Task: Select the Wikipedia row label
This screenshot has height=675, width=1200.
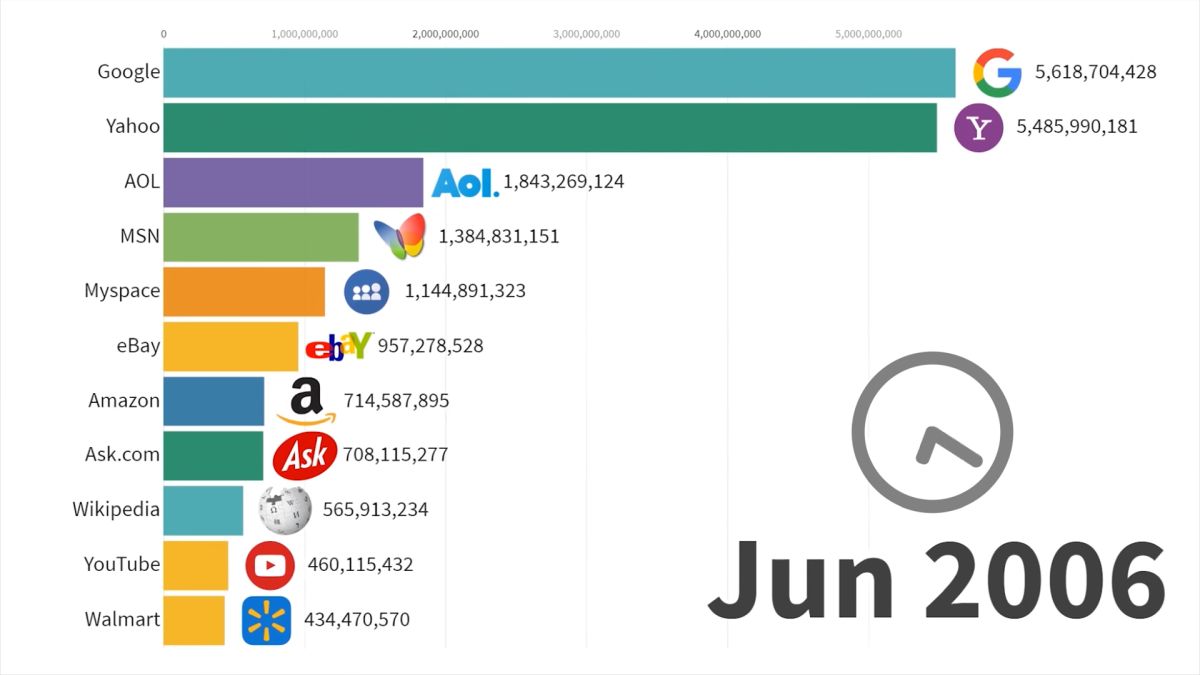Action: point(116,510)
